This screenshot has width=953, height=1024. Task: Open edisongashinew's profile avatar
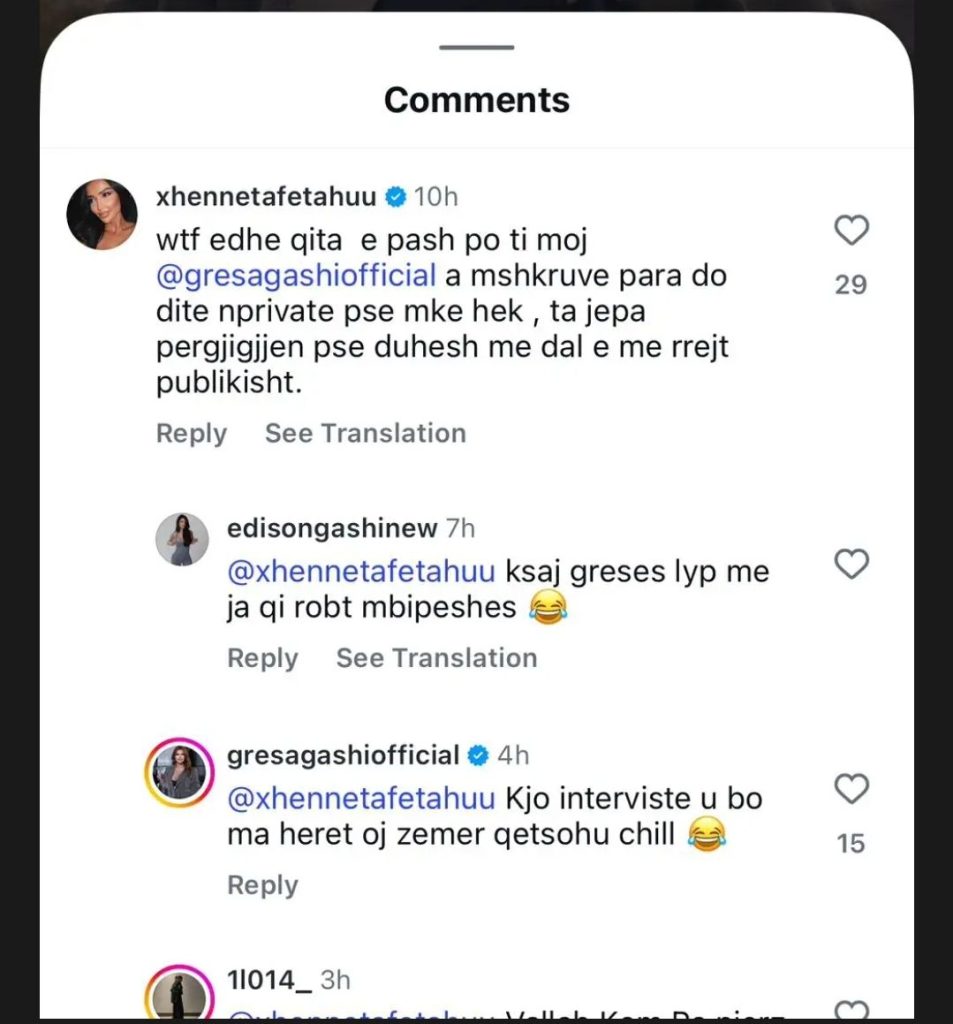pos(182,540)
